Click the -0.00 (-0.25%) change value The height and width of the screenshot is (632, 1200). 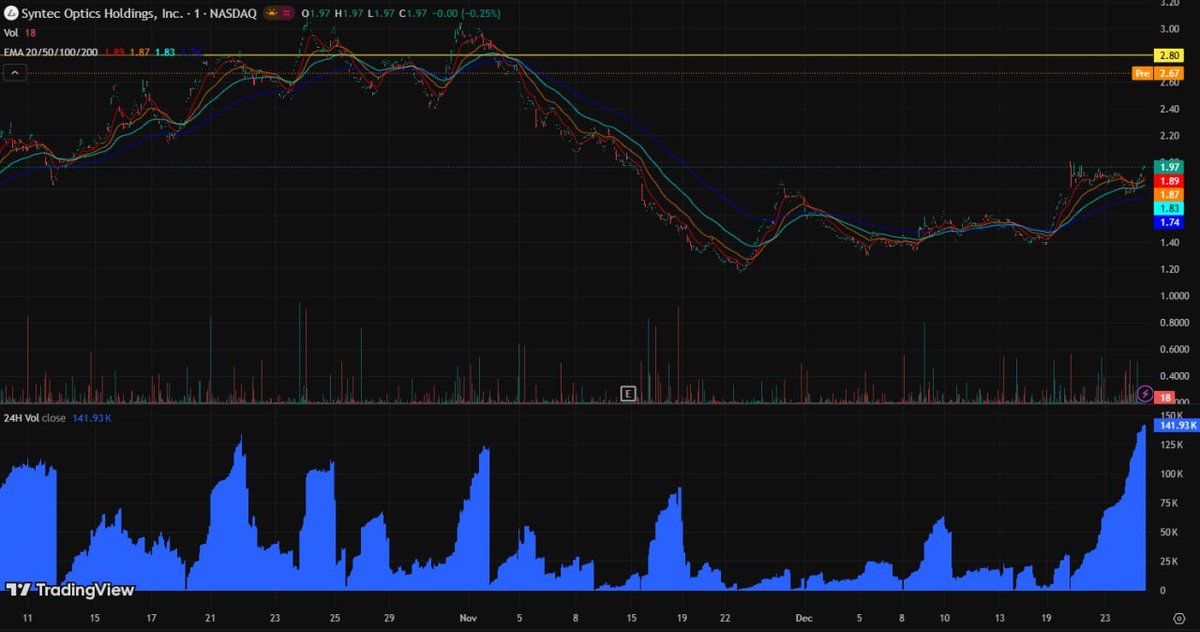coord(466,14)
